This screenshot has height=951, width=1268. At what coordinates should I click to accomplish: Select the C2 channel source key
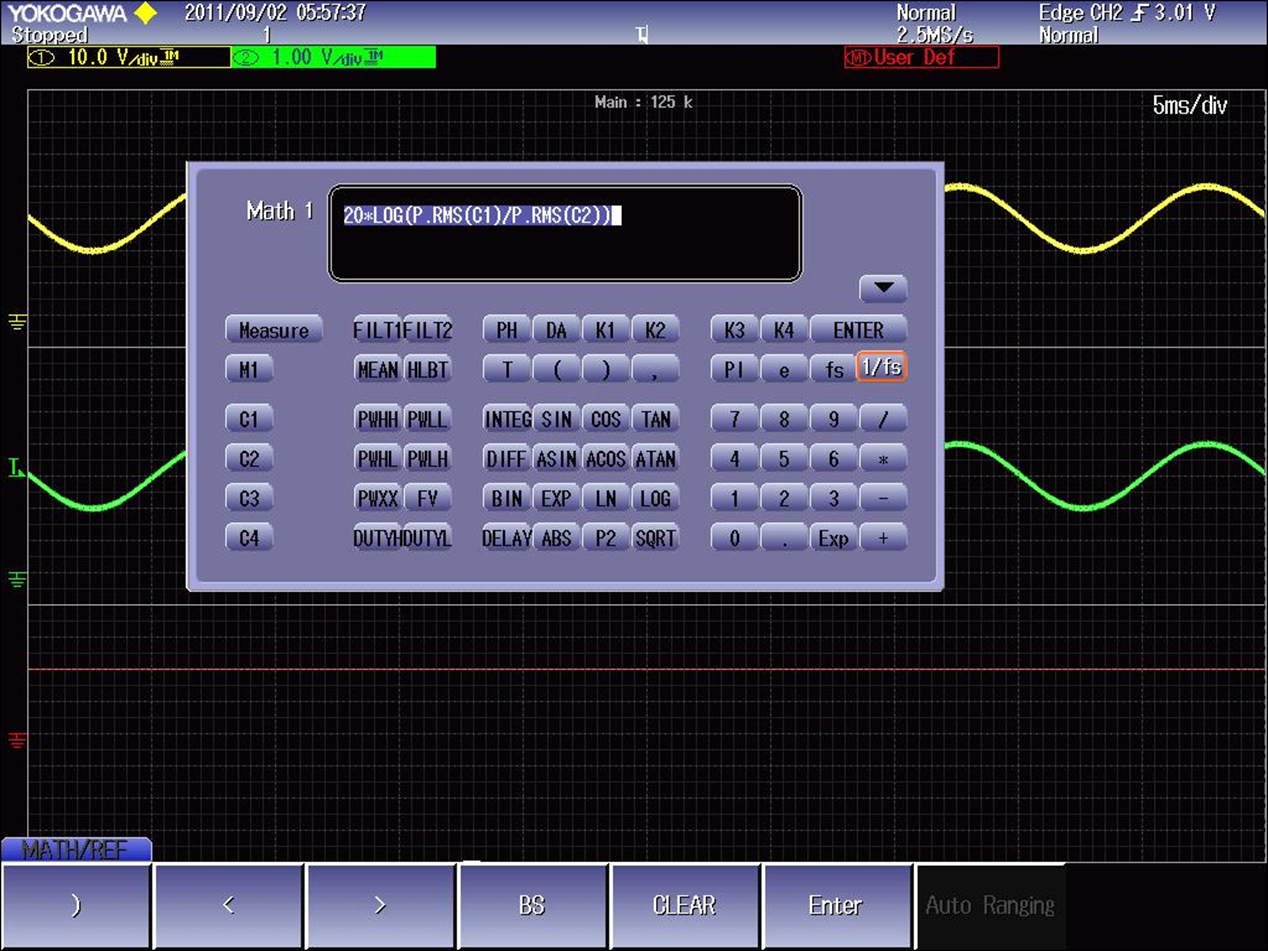[x=249, y=459]
